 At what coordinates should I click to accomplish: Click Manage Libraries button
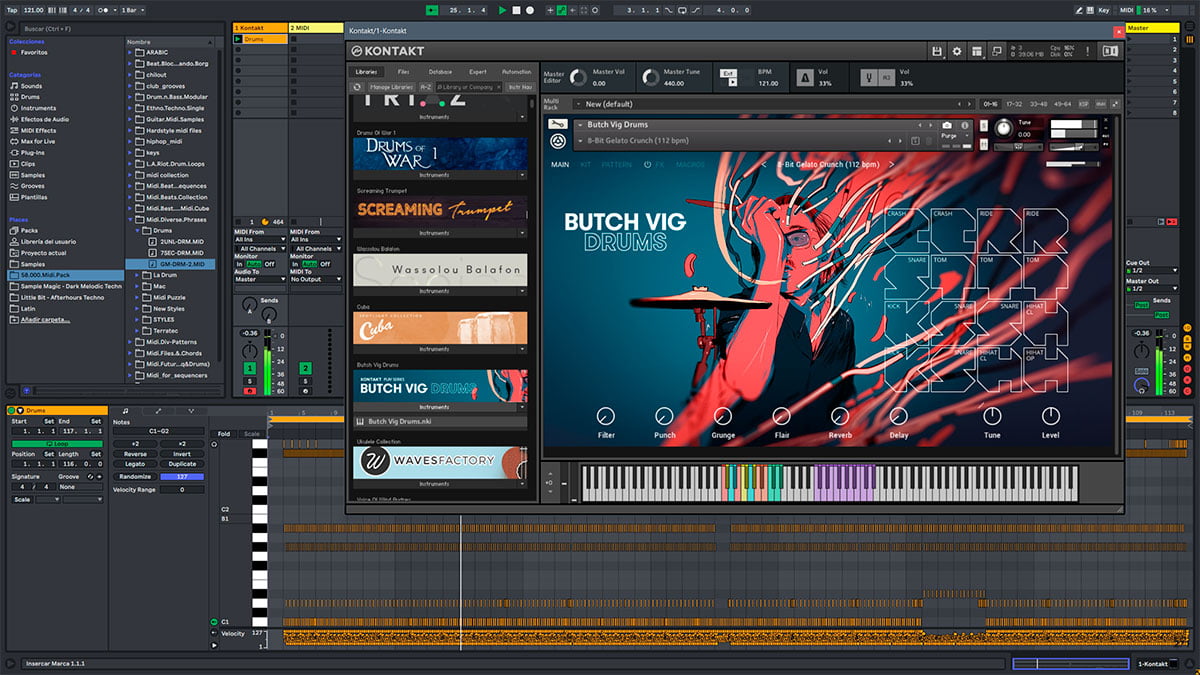tap(391, 87)
